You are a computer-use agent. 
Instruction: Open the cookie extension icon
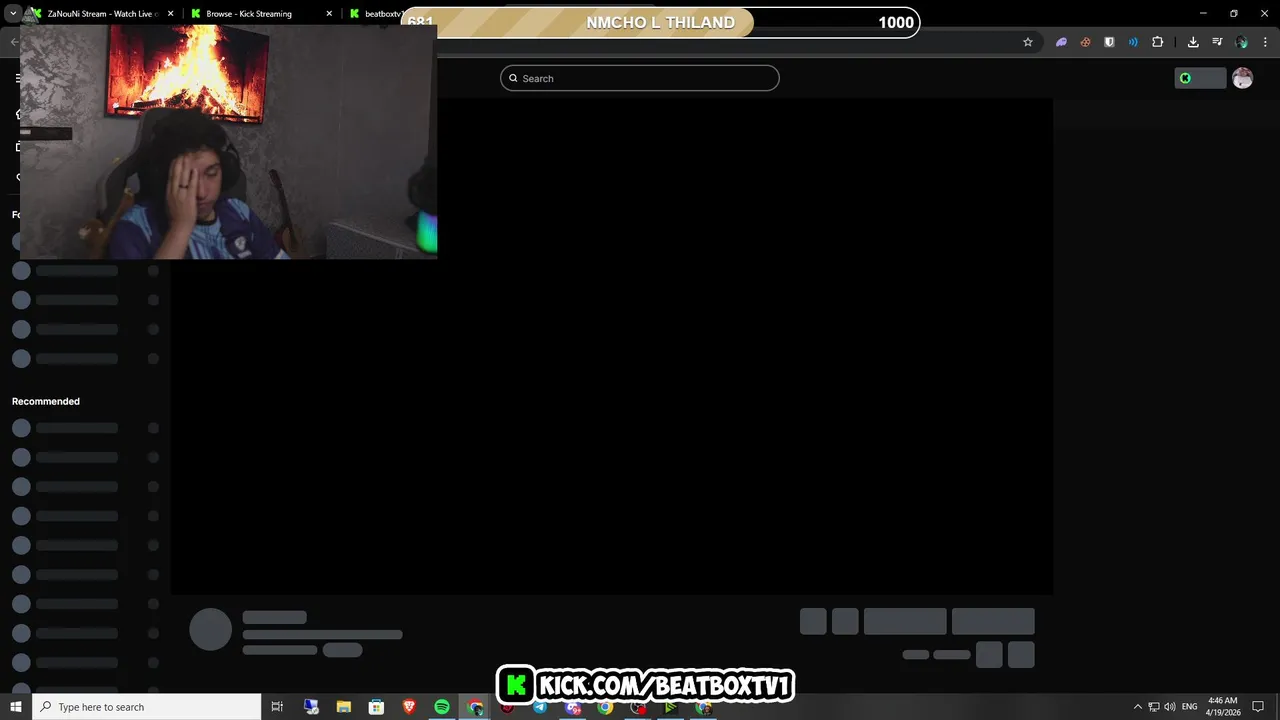point(1085,42)
